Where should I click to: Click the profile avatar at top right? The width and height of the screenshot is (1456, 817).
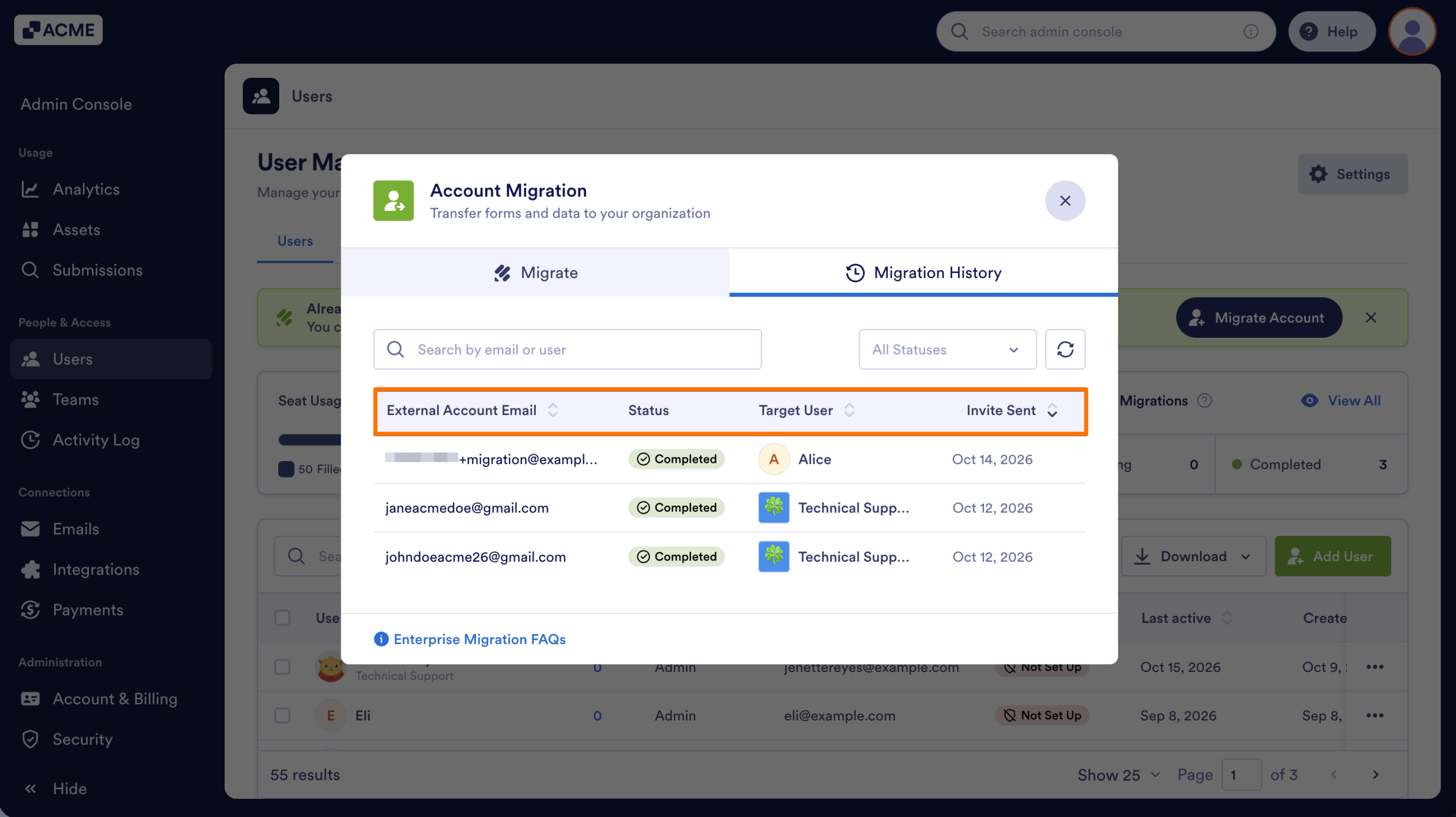1412,31
